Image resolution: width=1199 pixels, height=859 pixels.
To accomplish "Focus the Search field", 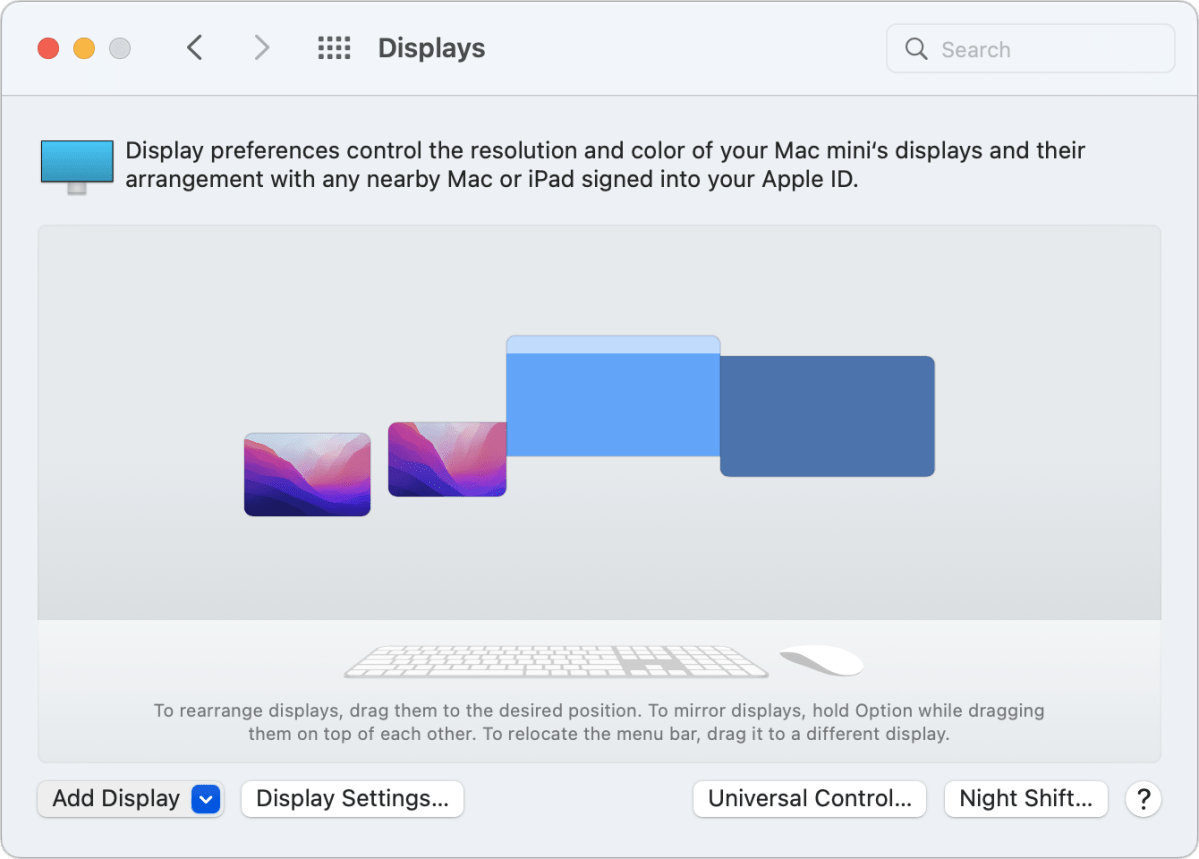I will 1030,49.
